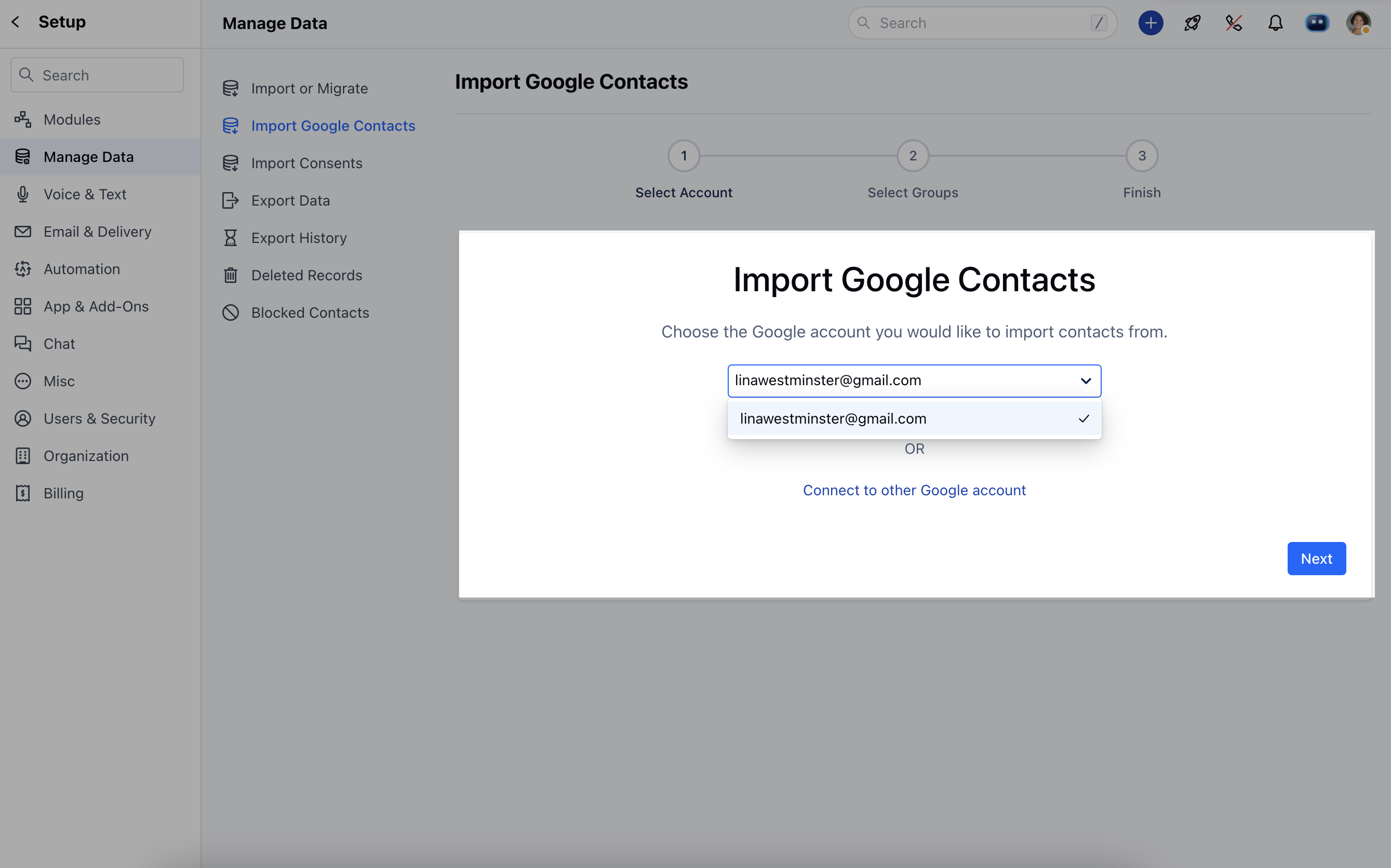The image size is (1391, 868).
Task: Click step 3 Finish circle
Action: pos(1141,156)
